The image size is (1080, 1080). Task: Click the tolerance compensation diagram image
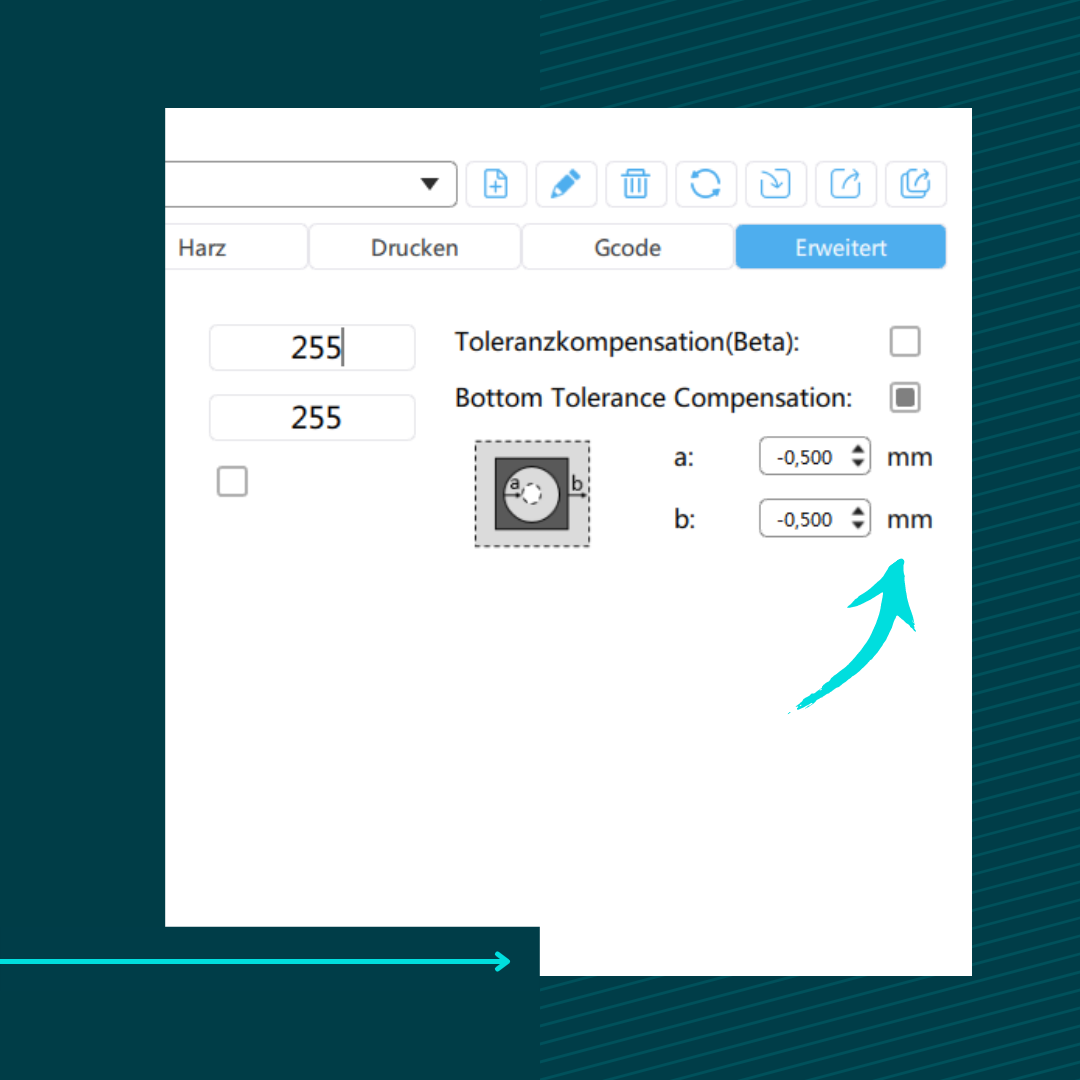(532, 494)
